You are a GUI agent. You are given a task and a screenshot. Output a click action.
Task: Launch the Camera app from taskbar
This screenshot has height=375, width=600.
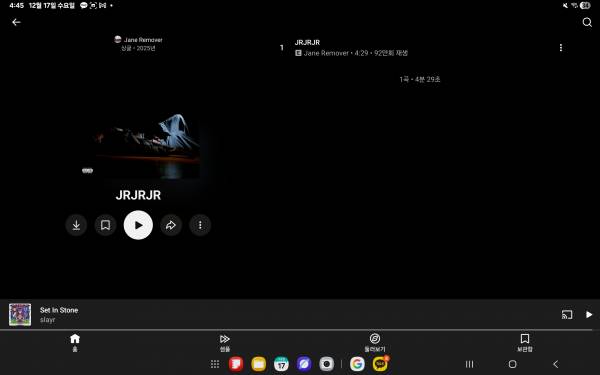click(x=326, y=364)
